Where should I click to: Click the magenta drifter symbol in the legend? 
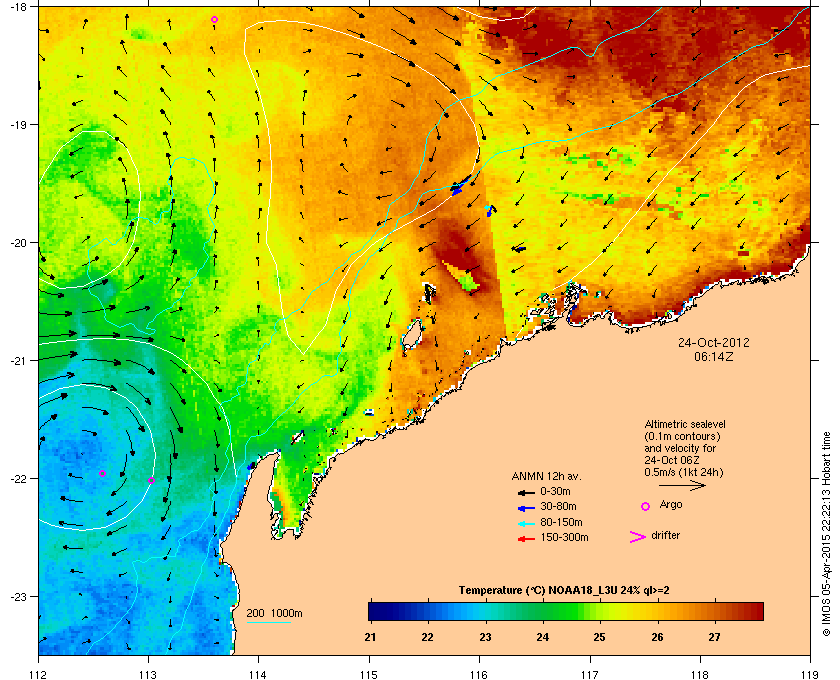637,537
